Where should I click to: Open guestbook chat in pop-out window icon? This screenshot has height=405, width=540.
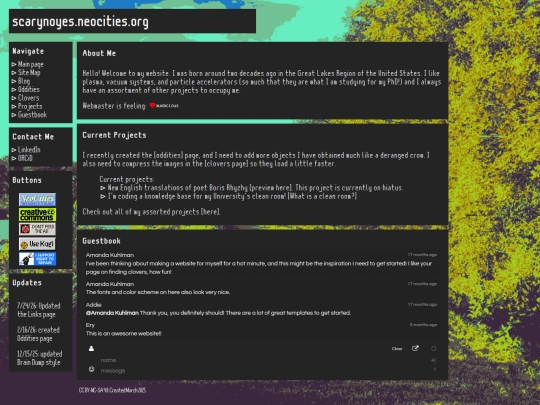pos(415,349)
